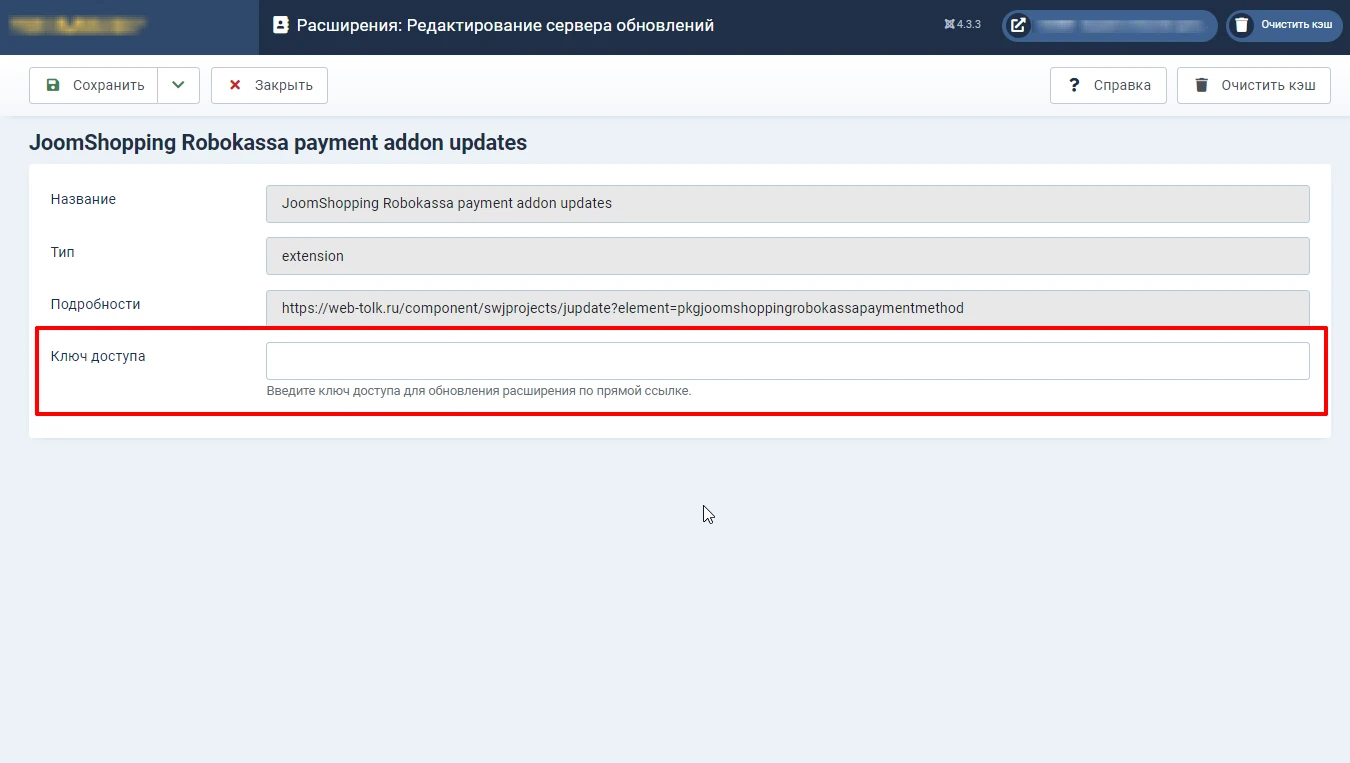The image size is (1350, 763).
Task: Click the toolbar Очистить кэш button
Action: coord(1254,85)
